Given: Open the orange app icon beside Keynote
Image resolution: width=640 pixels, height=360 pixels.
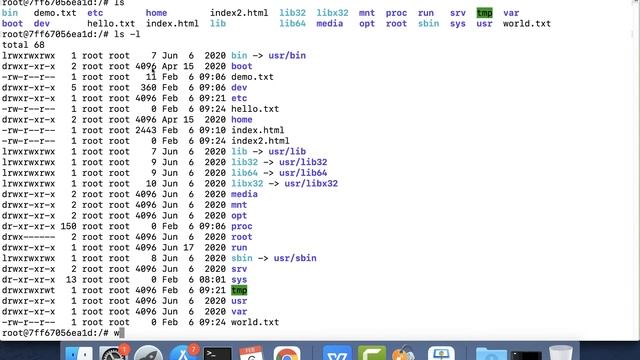Looking at the screenshot, I should tap(404, 353).
